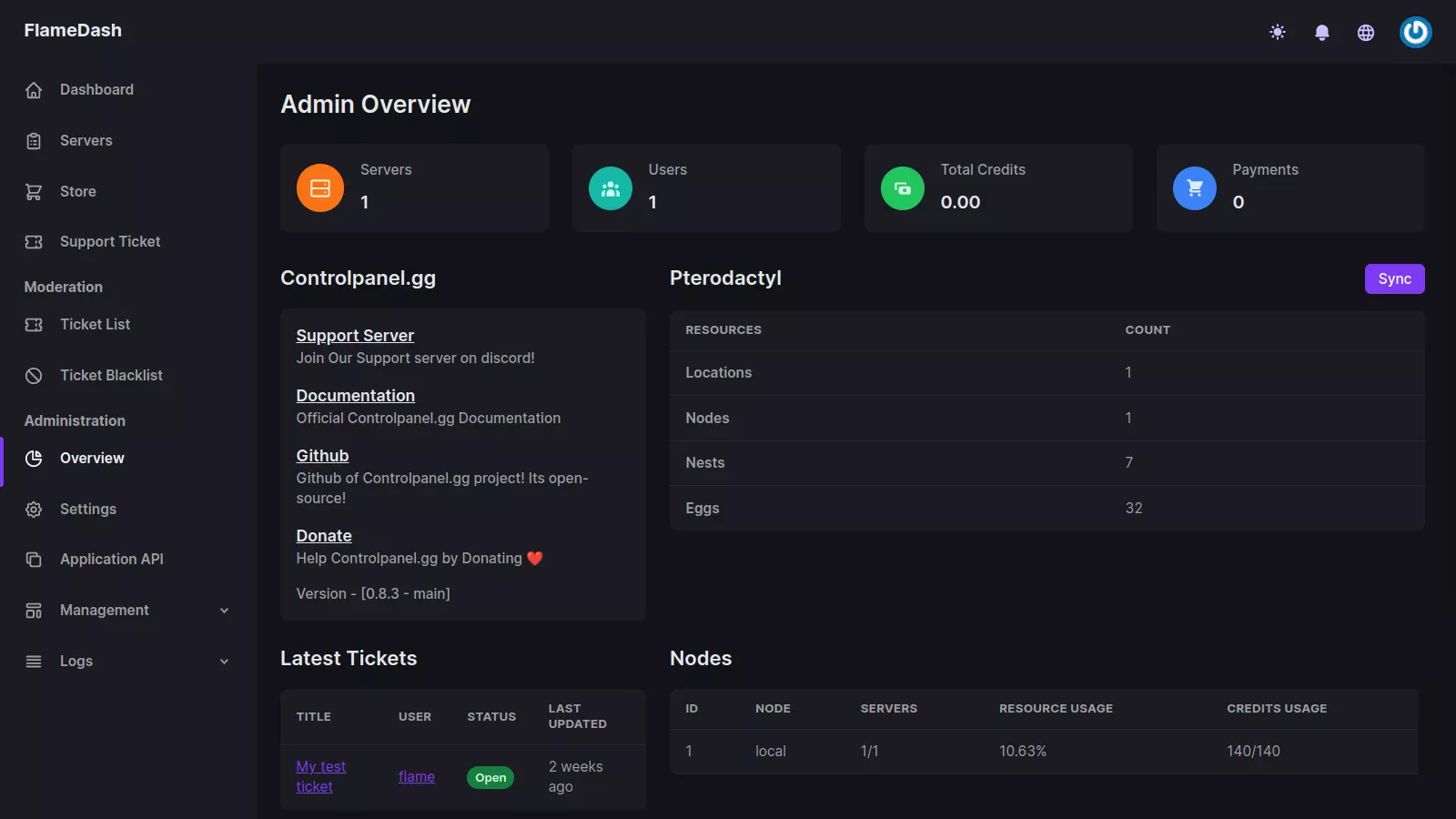Select Overview under Administration

pyautogui.click(x=92, y=459)
